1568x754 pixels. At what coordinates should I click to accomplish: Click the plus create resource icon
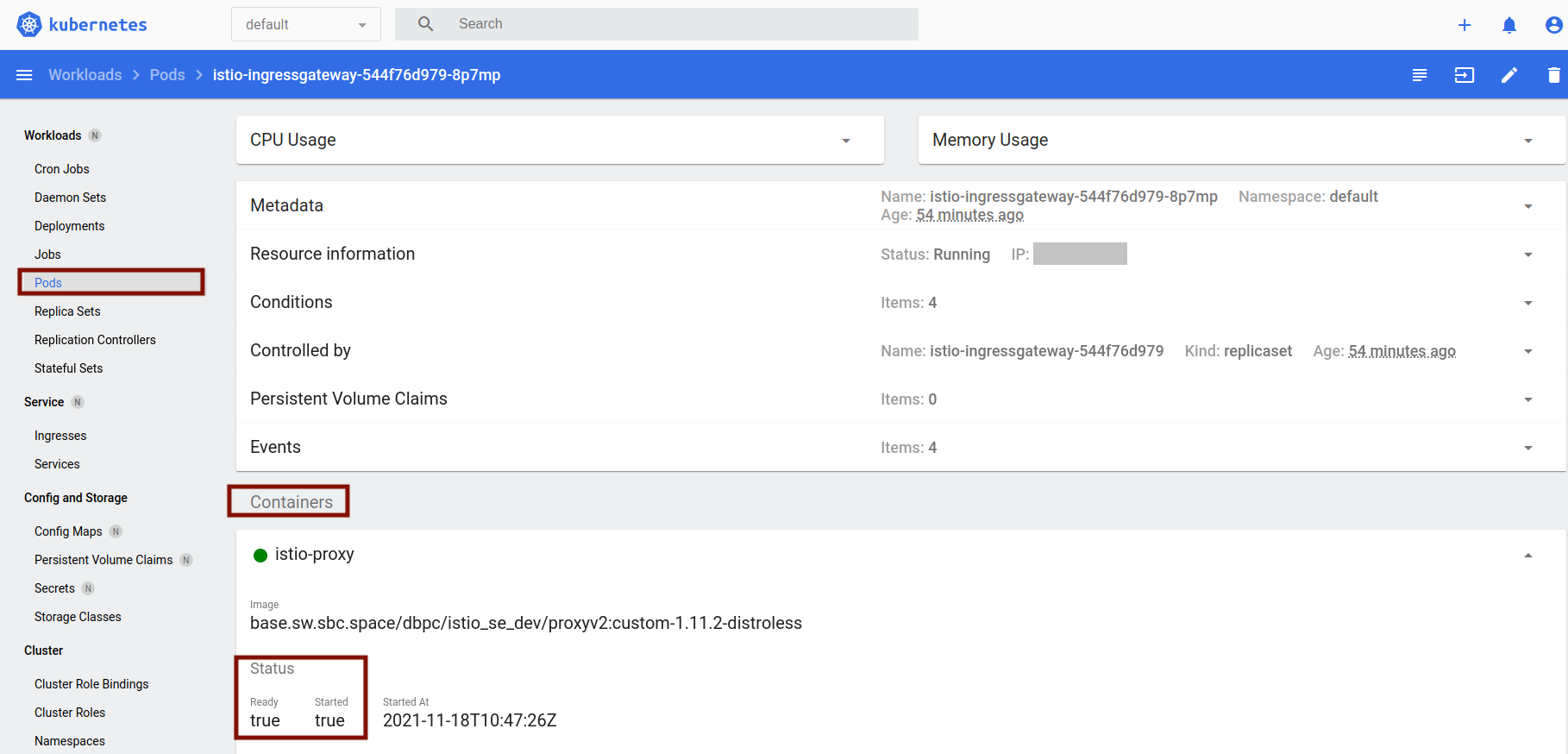1464,25
